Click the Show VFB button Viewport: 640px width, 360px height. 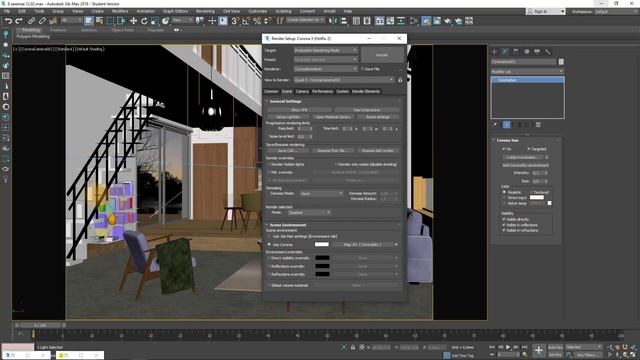pyautogui.click(x=299, y=110)
